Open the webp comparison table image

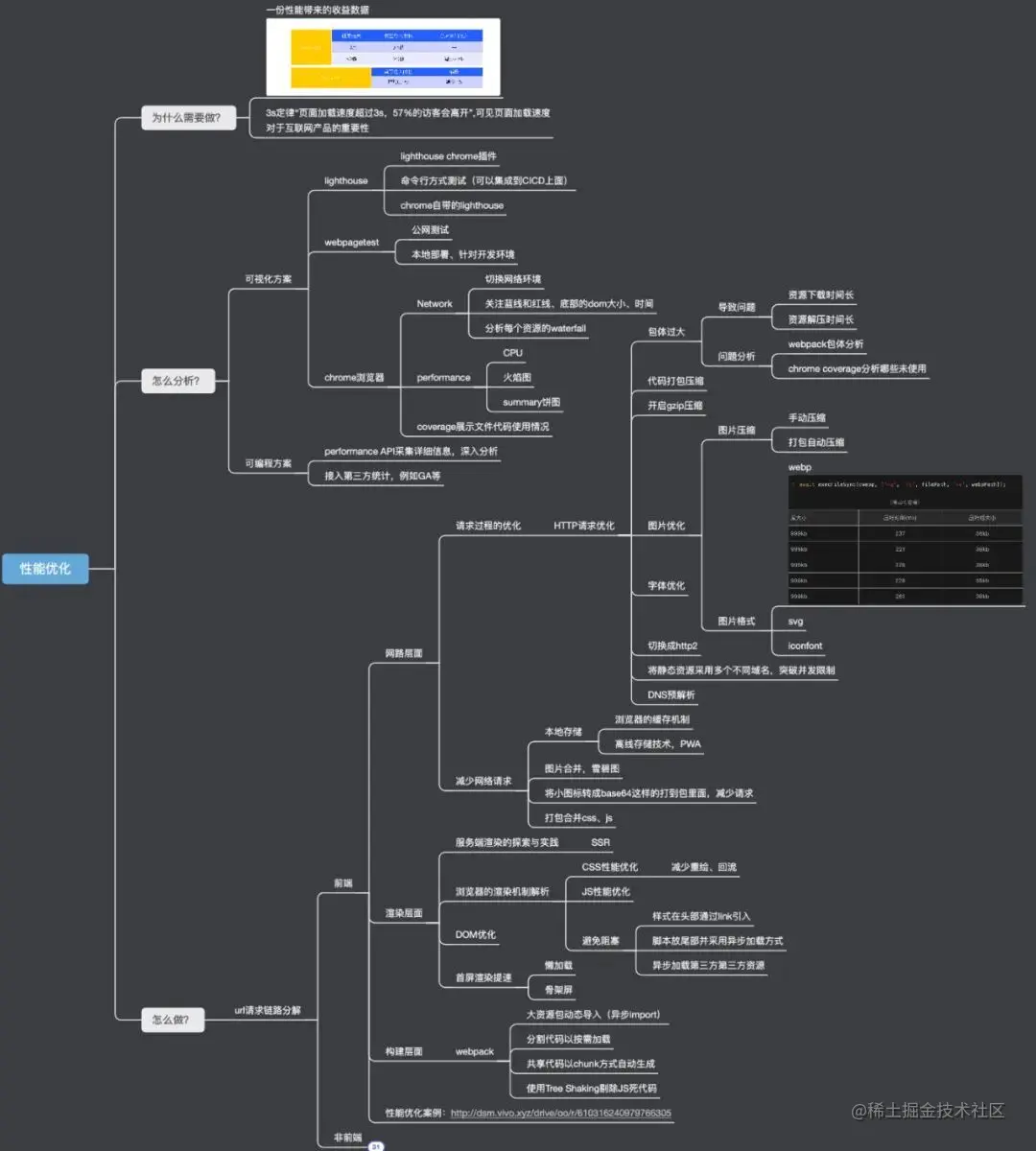click(905, 540)
